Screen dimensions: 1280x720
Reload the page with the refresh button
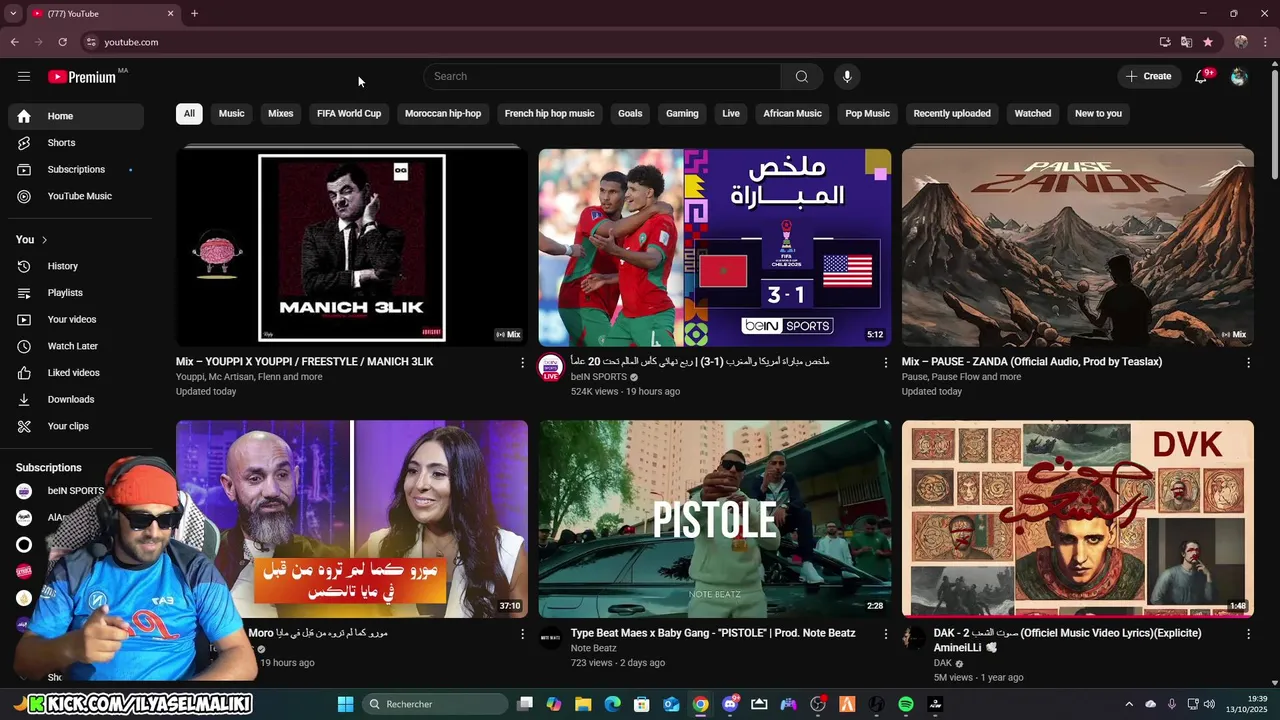pos(62,42)
